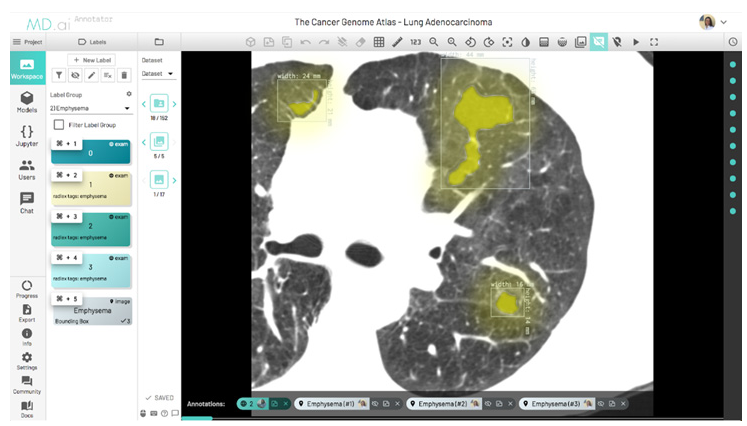Select label 0 exam card
This screenshot has height=426, width=747.
coord(91,152)
